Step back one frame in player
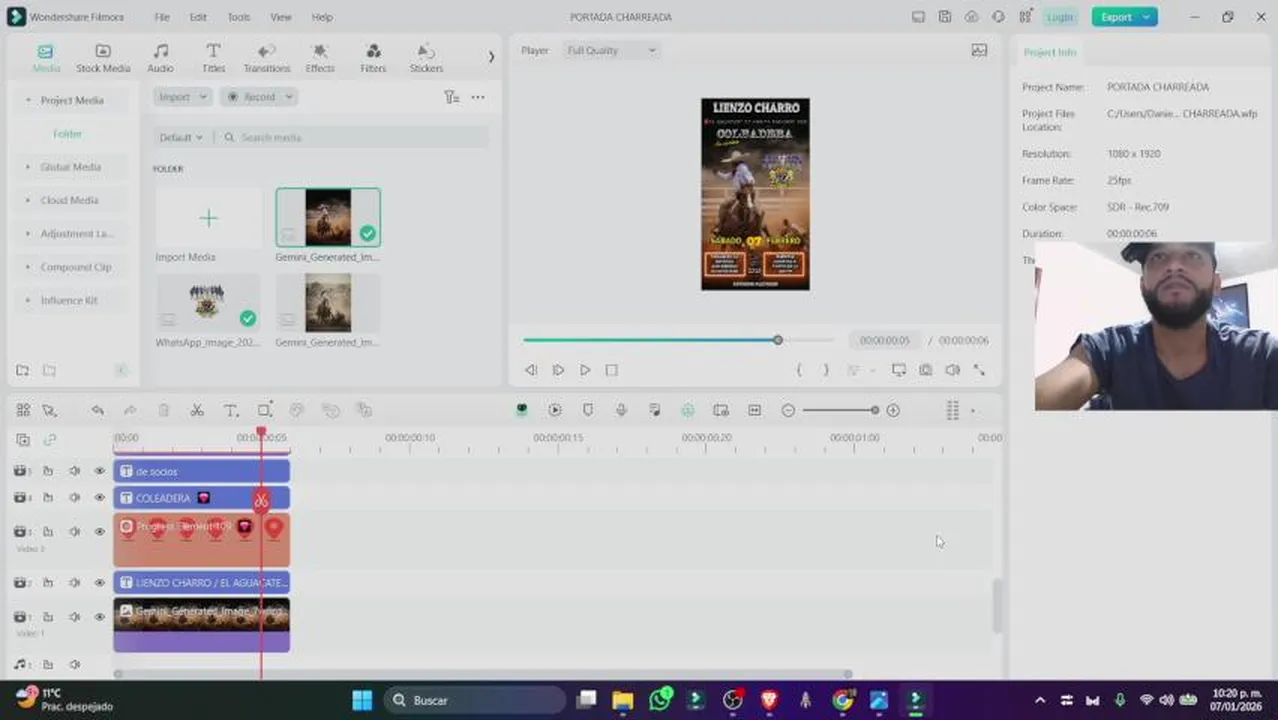The width and height of the screenshot is (1278, 720). click(x=531, y=370)
